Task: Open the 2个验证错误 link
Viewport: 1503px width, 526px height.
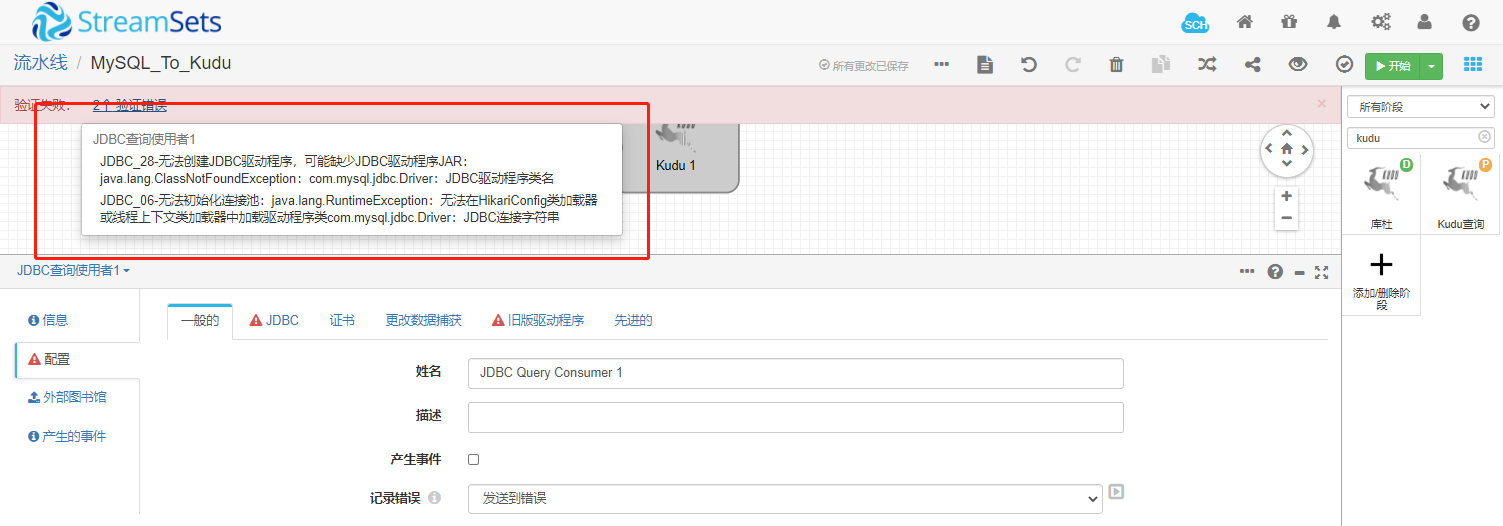Action: coord(129,105)
